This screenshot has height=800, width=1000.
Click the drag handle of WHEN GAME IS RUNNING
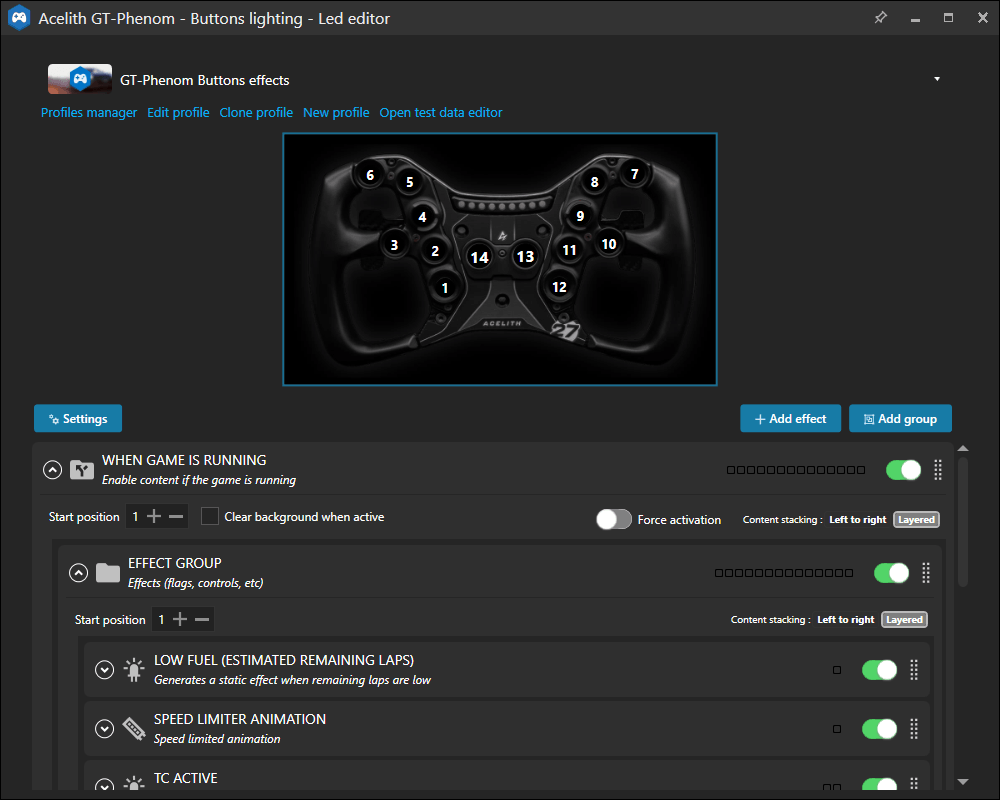coord(938,470)
